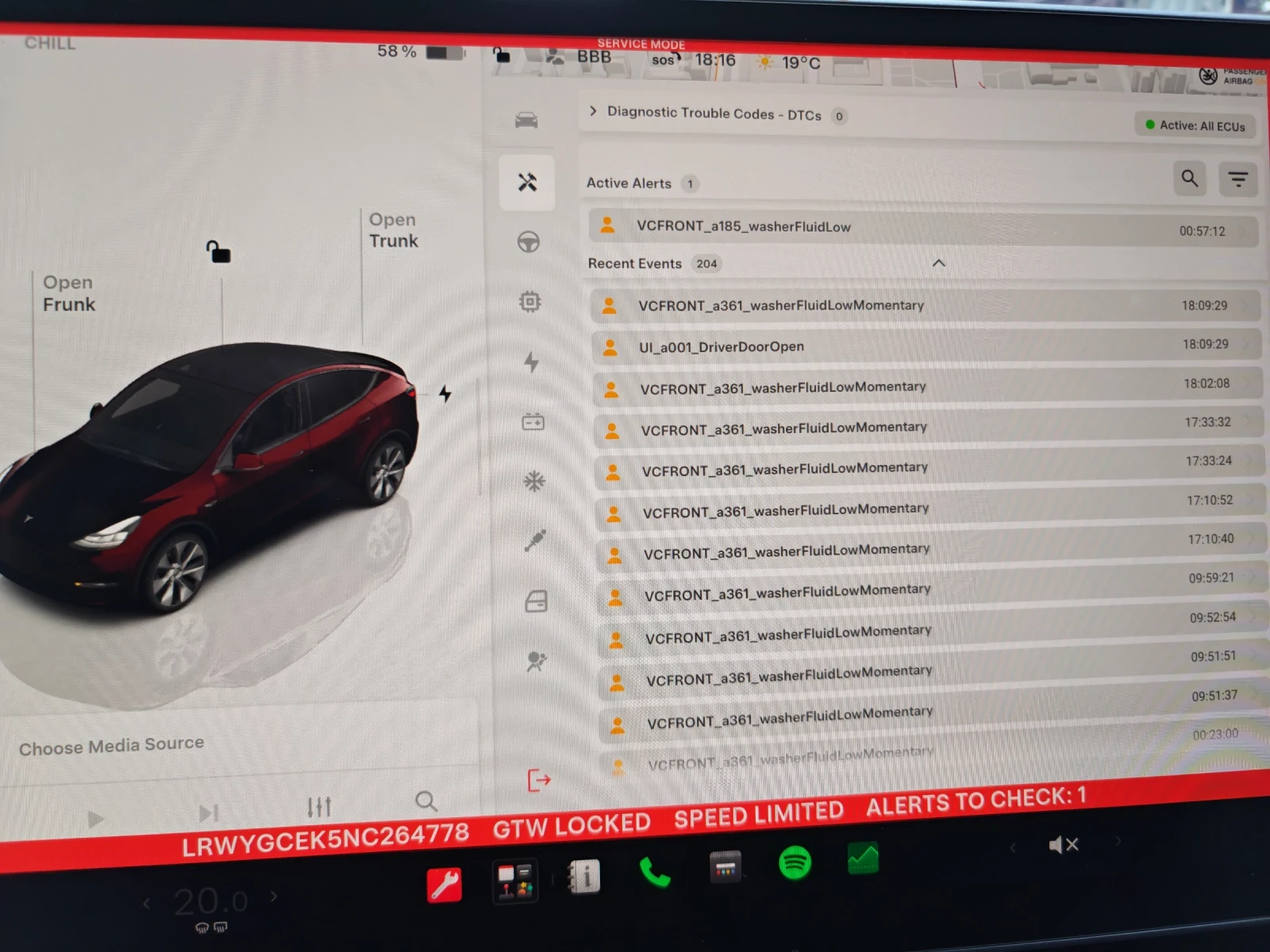Tap Choose Media Source
The height and width of the screenshot is (952, 1270).
tap(111, 746)
